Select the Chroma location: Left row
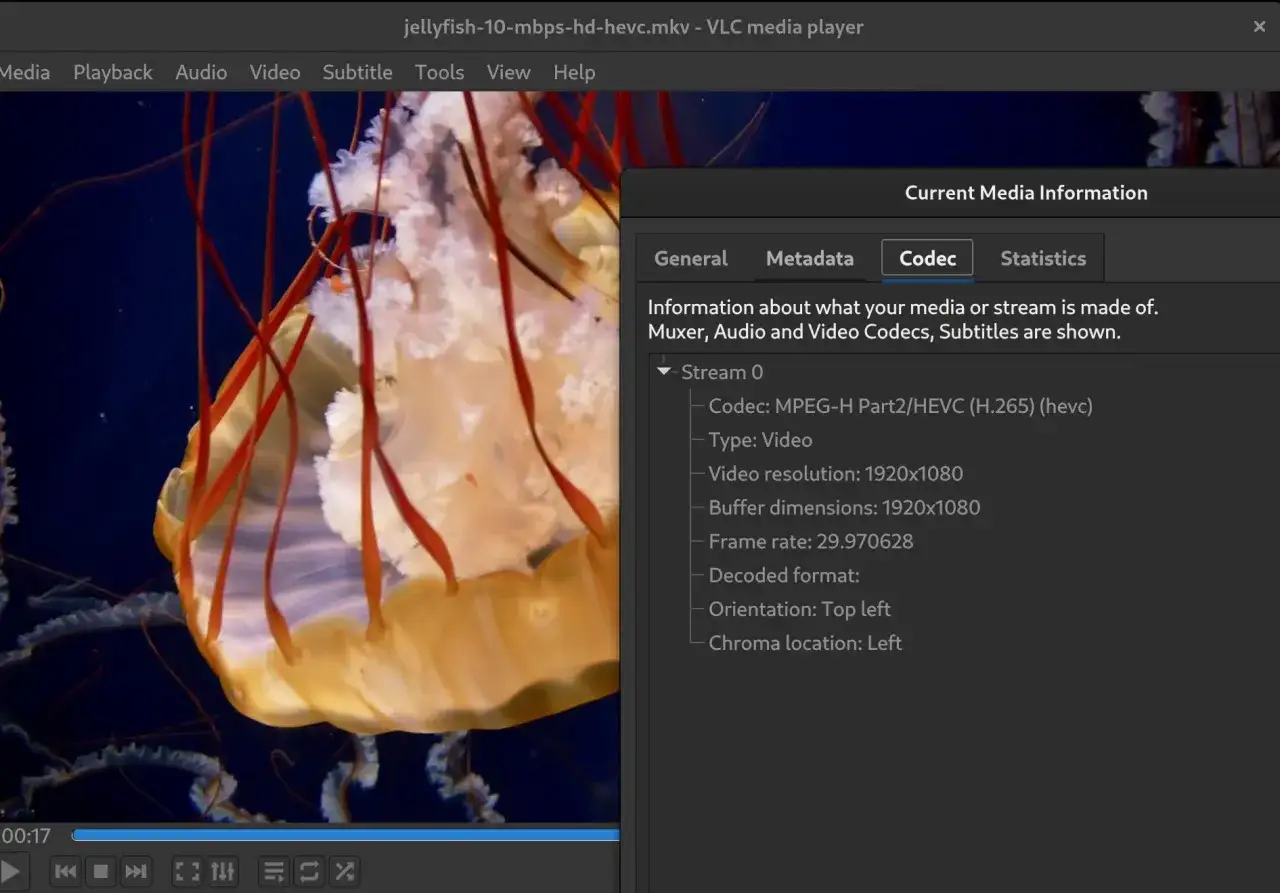 (805, 643)
